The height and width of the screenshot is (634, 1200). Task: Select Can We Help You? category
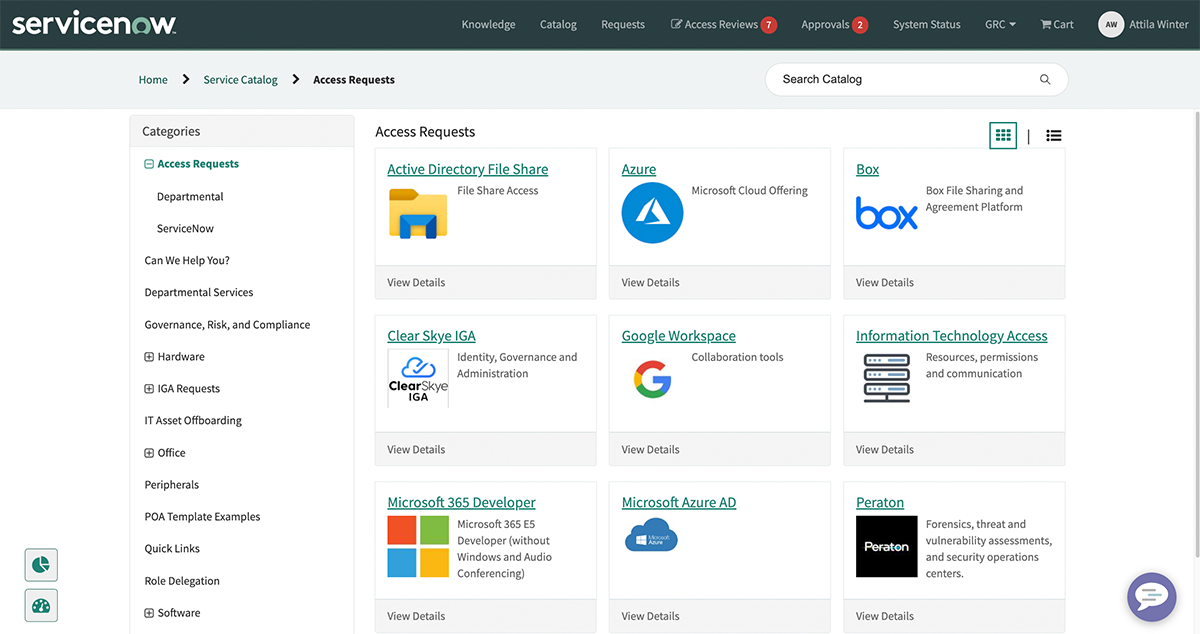[x=187, y=261]
